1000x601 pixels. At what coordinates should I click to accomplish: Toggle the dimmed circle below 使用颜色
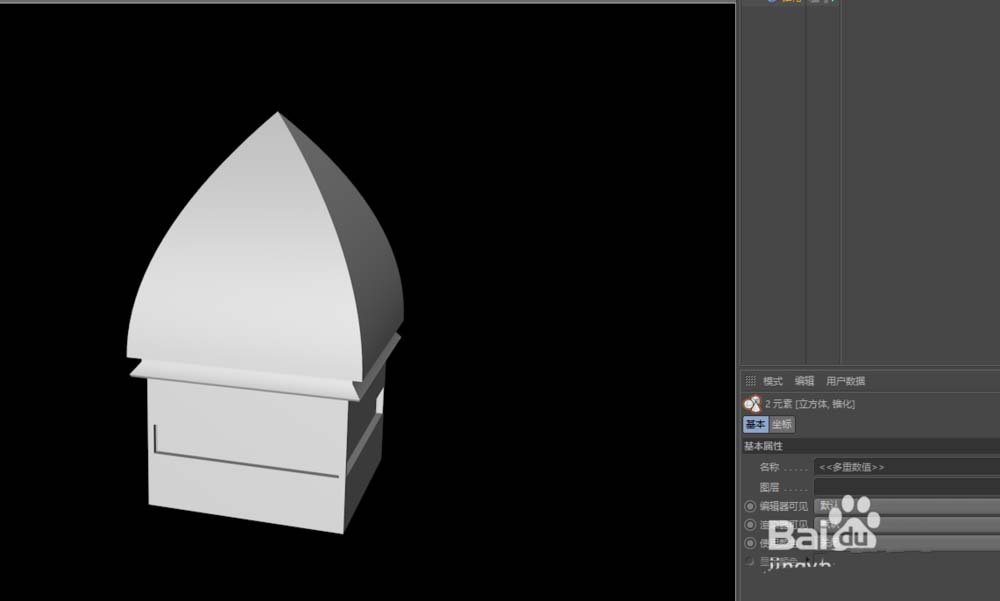(750, 561)
